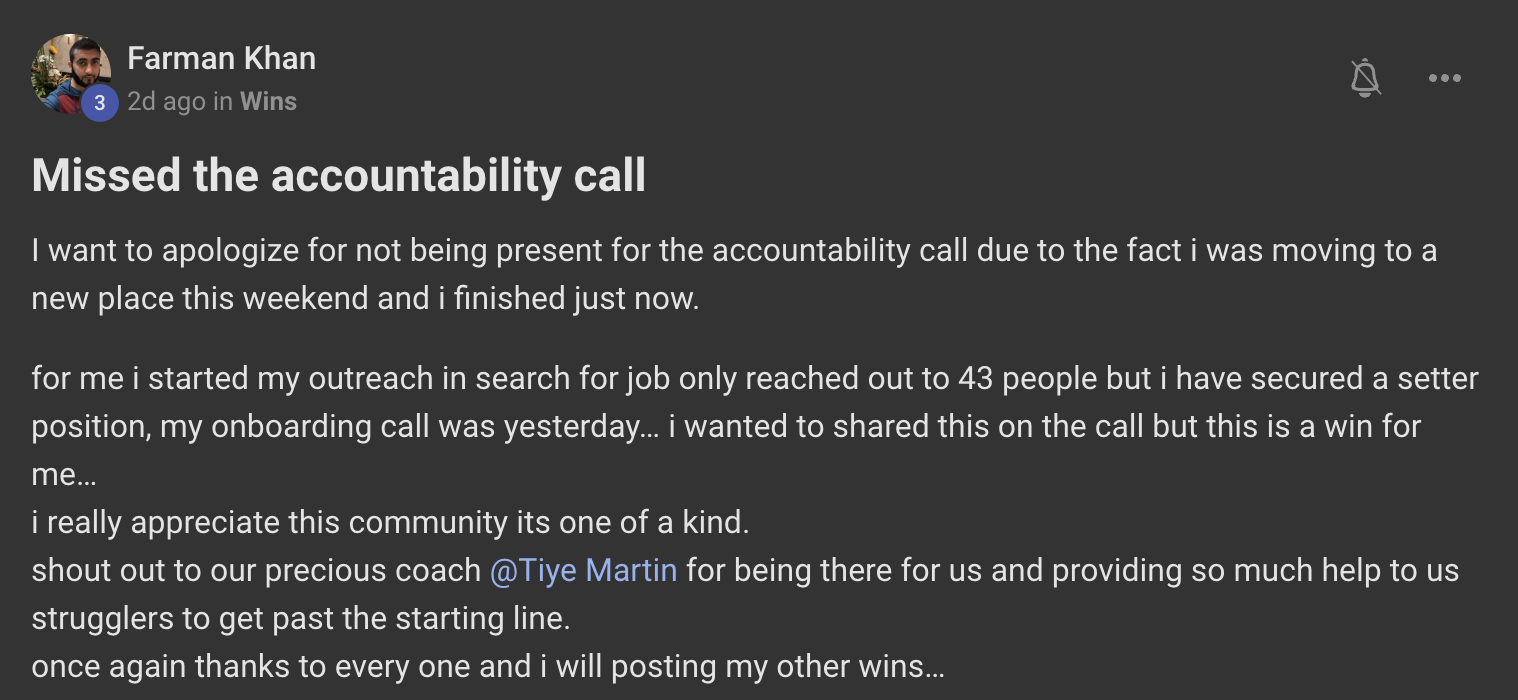Click the word "in" before Wins
The image size is (1518, 700).
coord(223,101)
